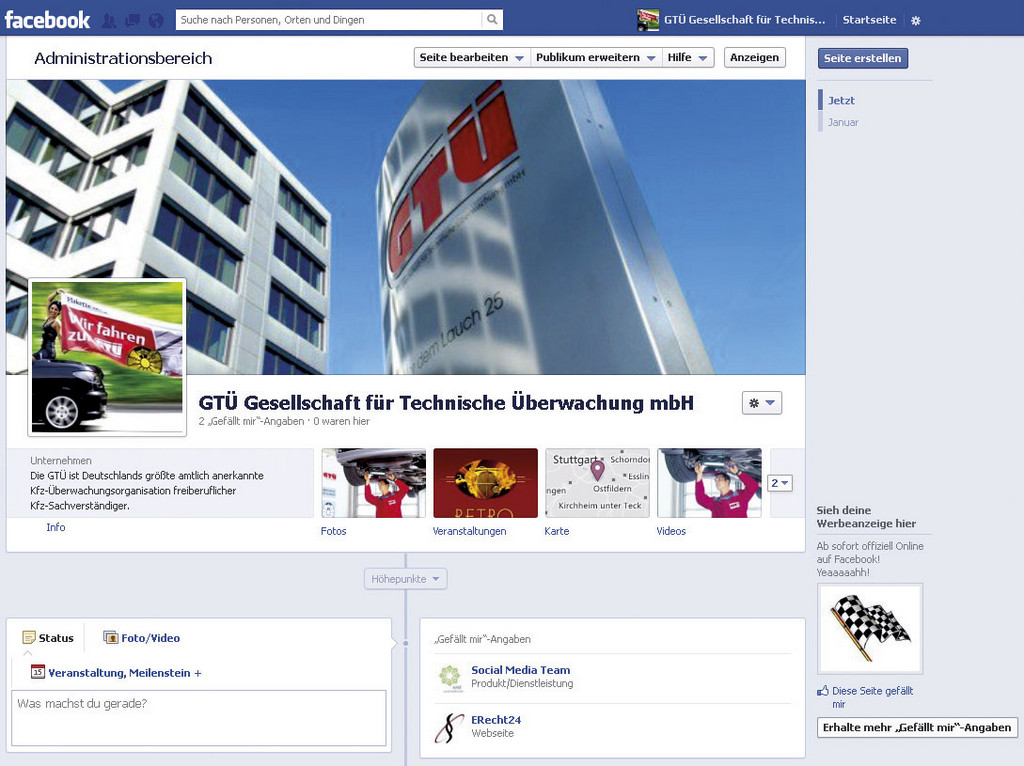Open the Info link
Viewport: 1024px width, 766px height.
[x=56, y=527]
